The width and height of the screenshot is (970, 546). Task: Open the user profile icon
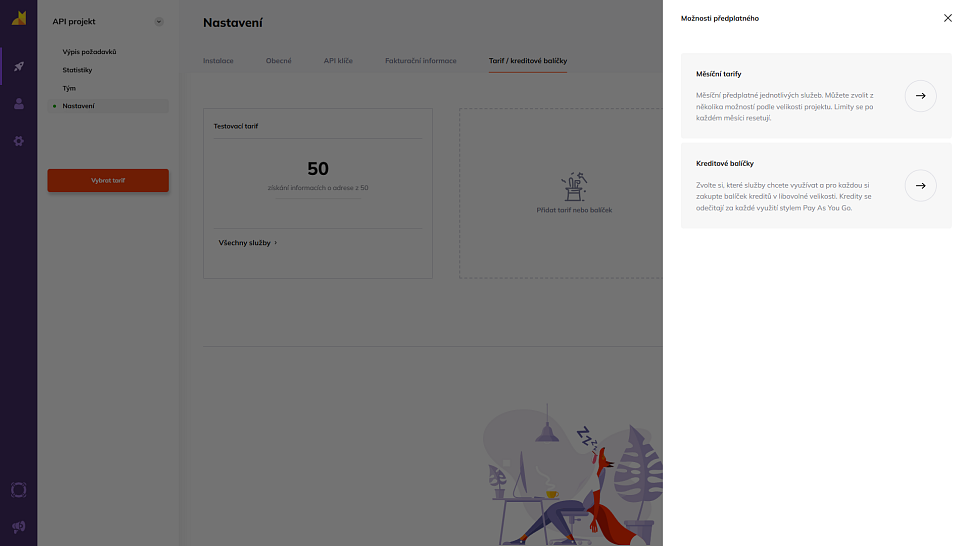[18, 104]
